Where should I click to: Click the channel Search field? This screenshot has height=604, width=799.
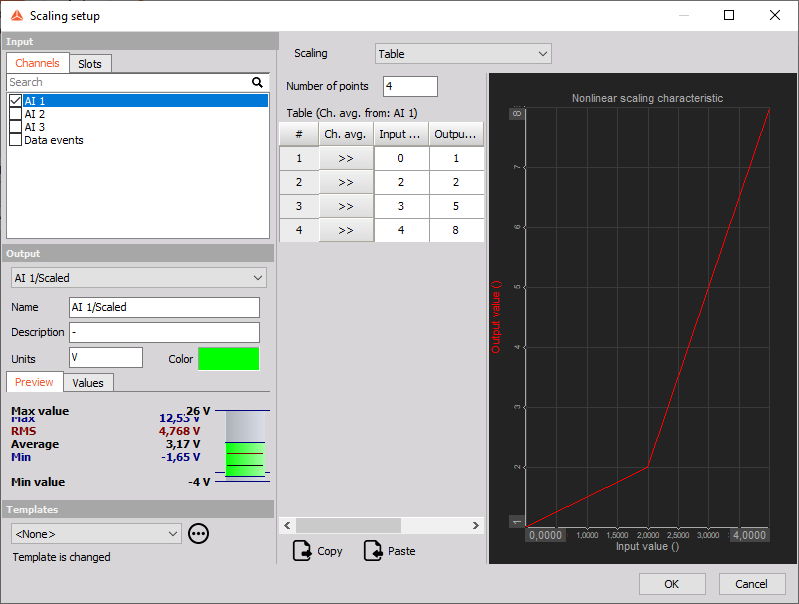(130, 82)
